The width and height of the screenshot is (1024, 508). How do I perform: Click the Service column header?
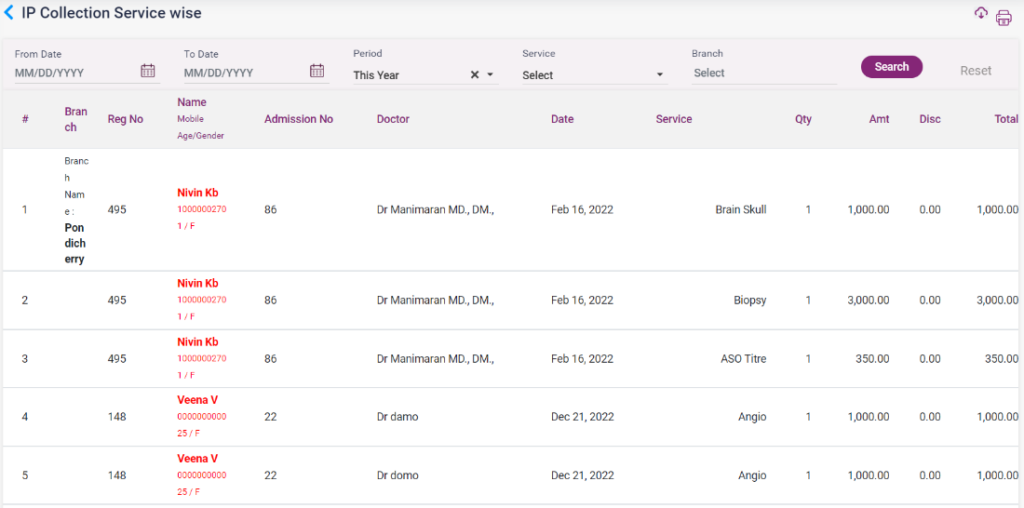coord(673,119)
